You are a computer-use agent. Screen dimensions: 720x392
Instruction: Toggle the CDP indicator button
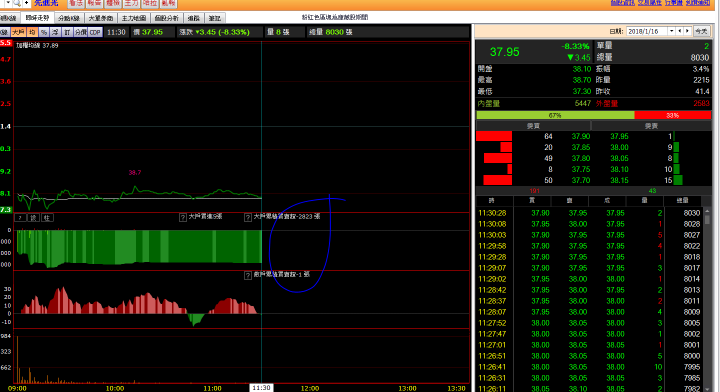tap(95, 32)
